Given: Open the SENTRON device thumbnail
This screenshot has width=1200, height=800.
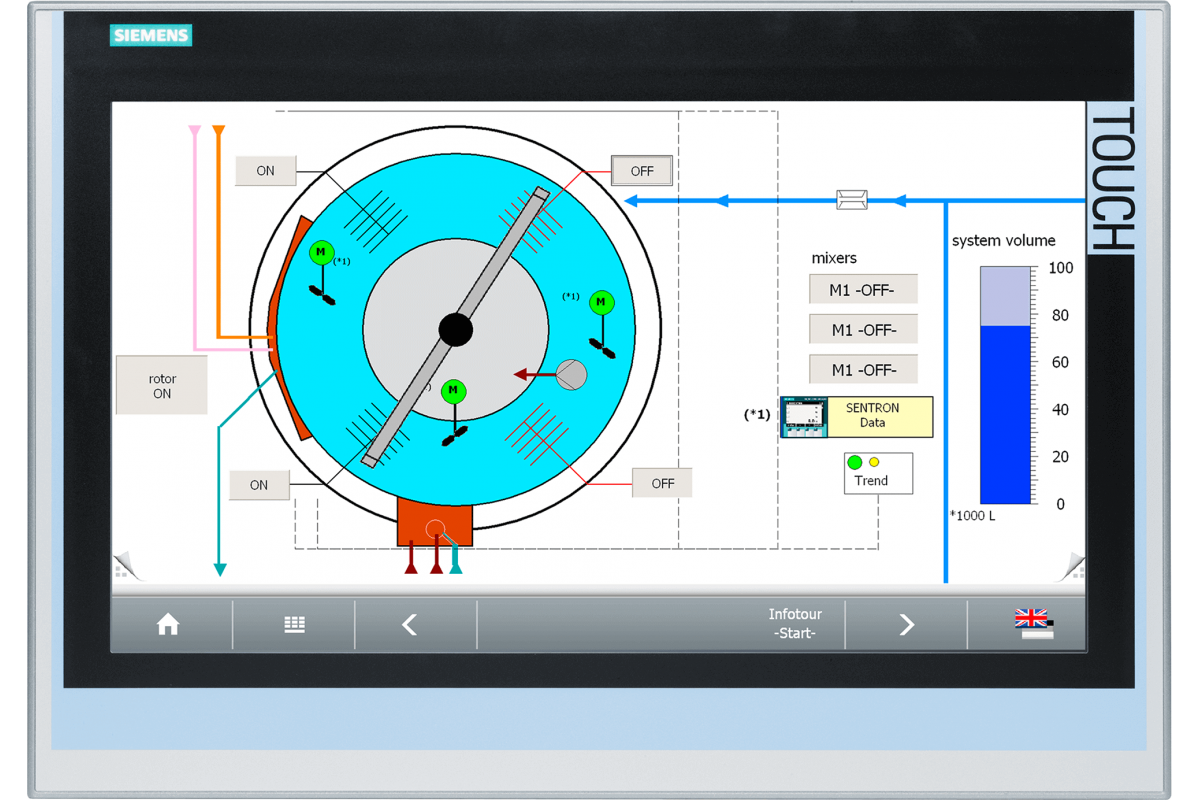Looking at the screenshot, I should tap(804, 417).
